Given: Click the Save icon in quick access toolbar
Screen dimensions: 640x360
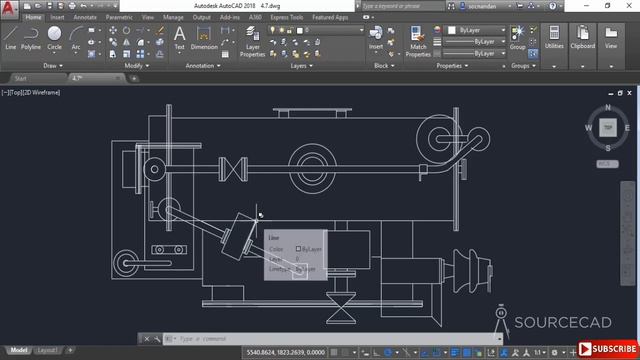Looking at the screenshot, I should 49,6.
